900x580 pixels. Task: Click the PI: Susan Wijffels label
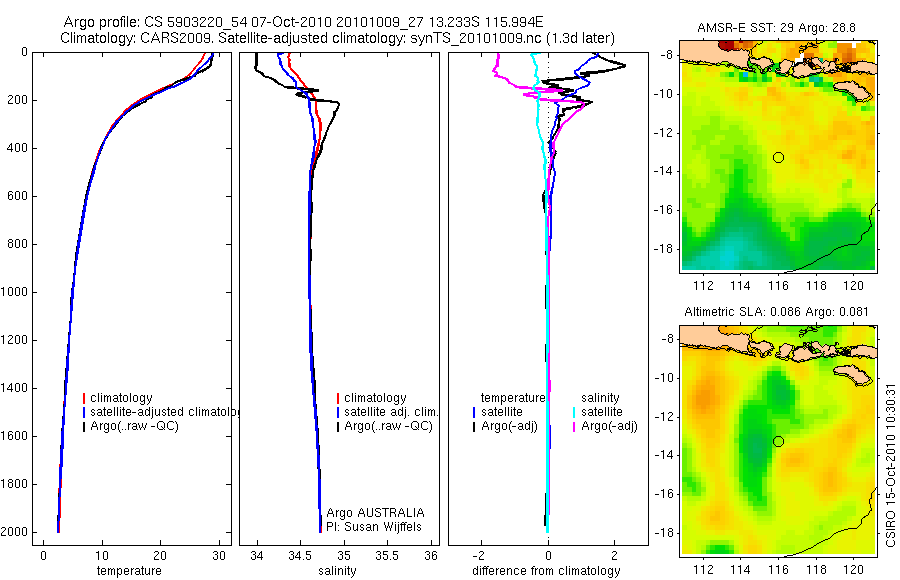(374, 527)
